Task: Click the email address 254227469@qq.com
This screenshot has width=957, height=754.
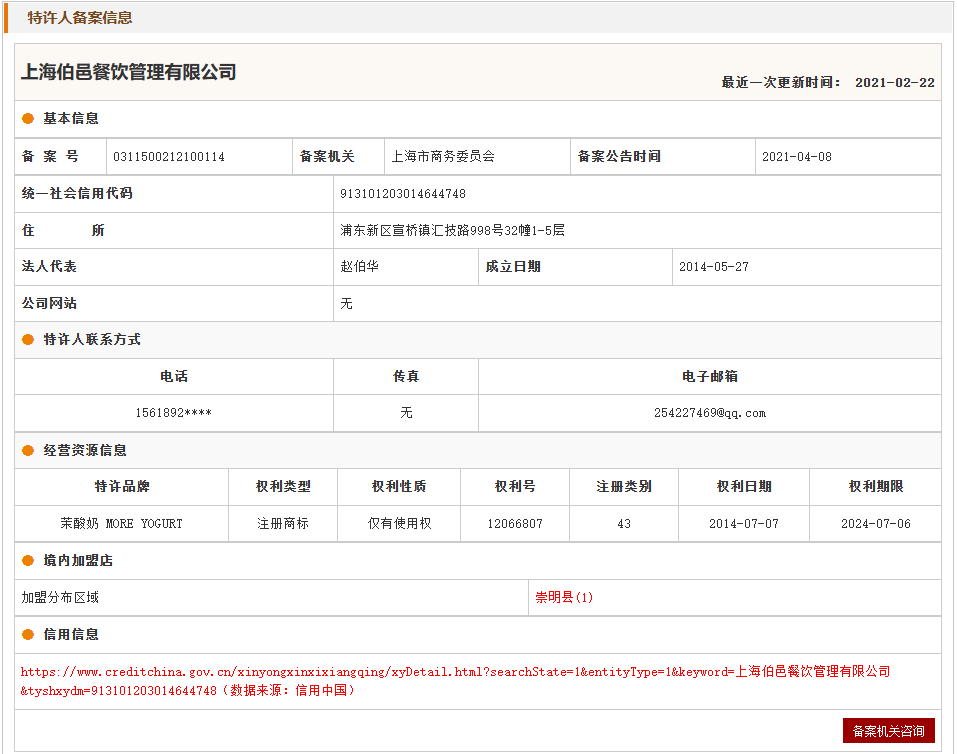Action: pos(710,413)
